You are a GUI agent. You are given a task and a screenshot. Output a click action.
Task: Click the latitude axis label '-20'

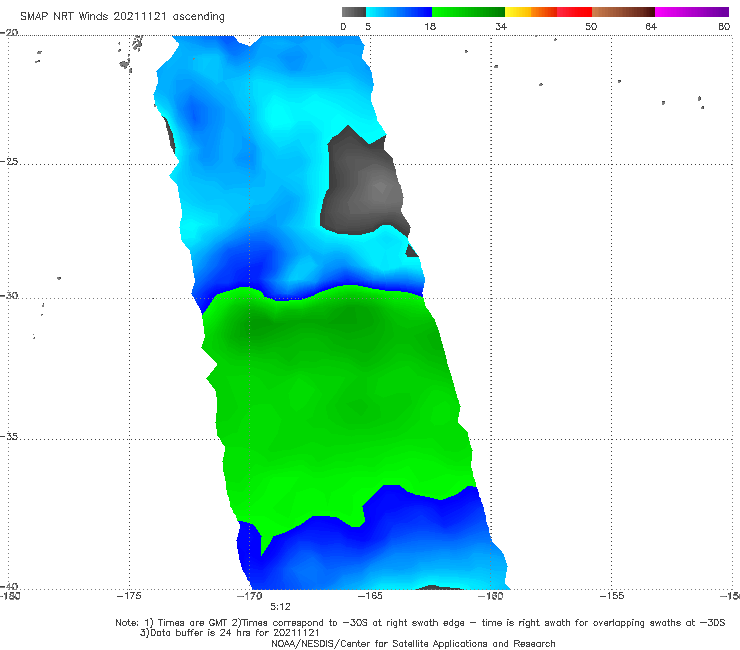click(9, 32)
